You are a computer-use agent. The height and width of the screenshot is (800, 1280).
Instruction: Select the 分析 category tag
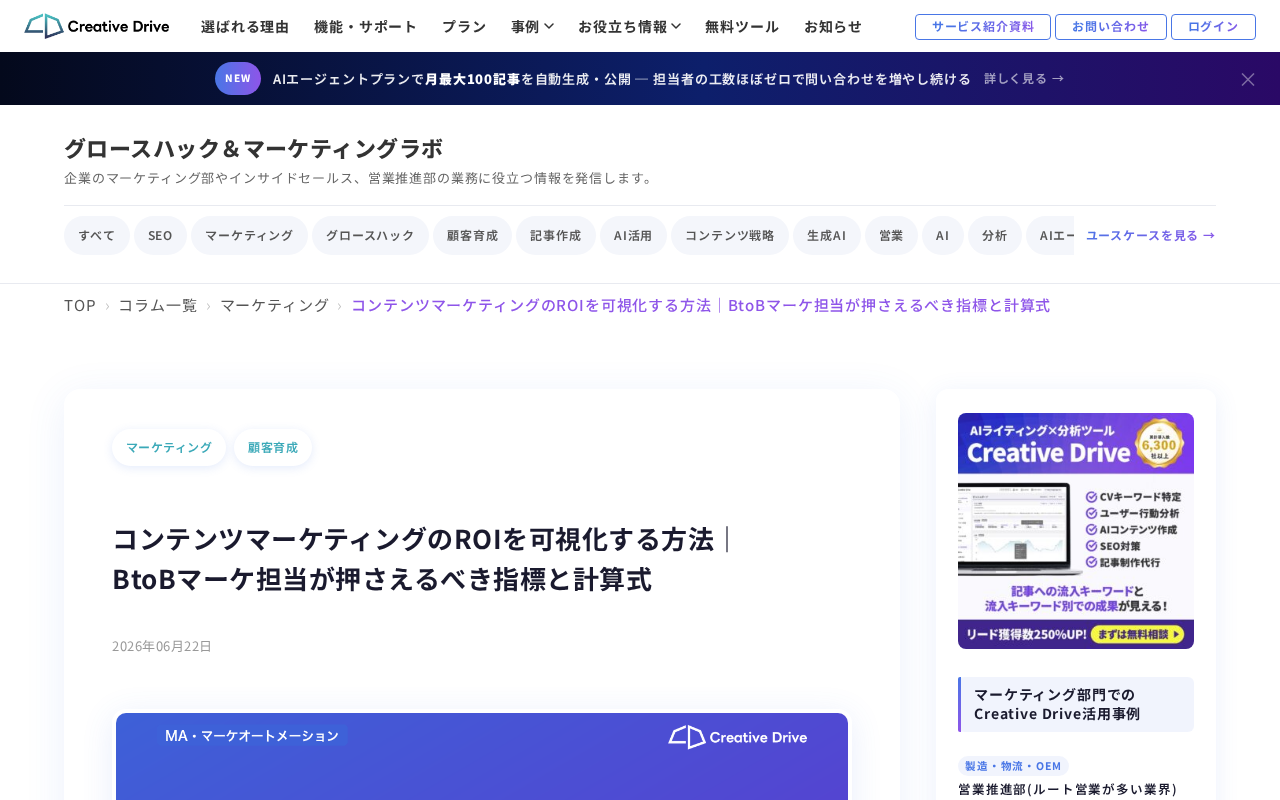point(995,236)
